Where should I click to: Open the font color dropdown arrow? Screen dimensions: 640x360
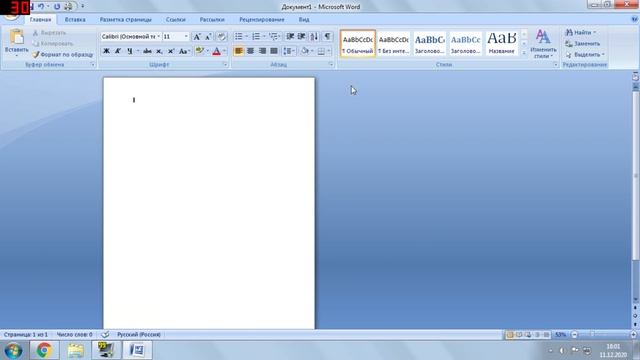[224, 51]
